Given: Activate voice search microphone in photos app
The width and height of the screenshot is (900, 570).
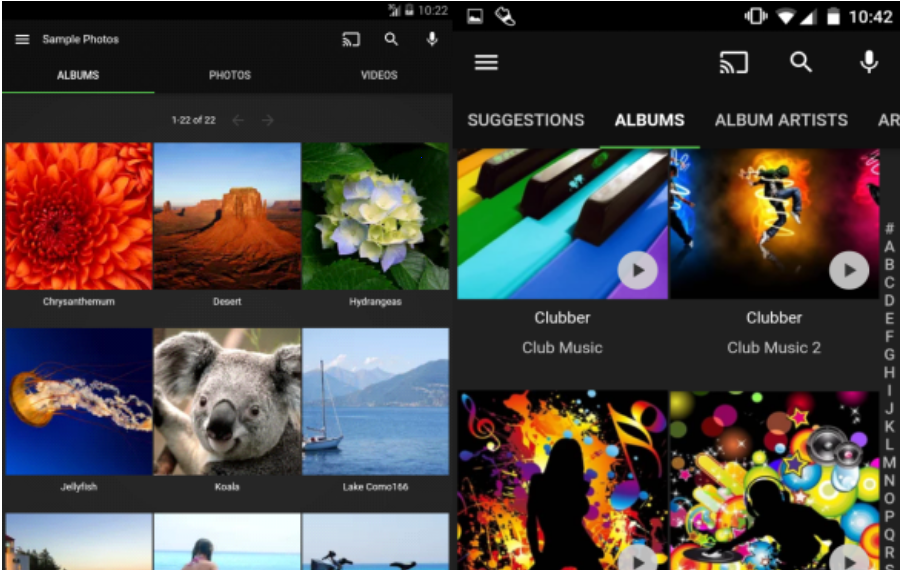Looking at the screenshot, I should [x=432, y=40].
